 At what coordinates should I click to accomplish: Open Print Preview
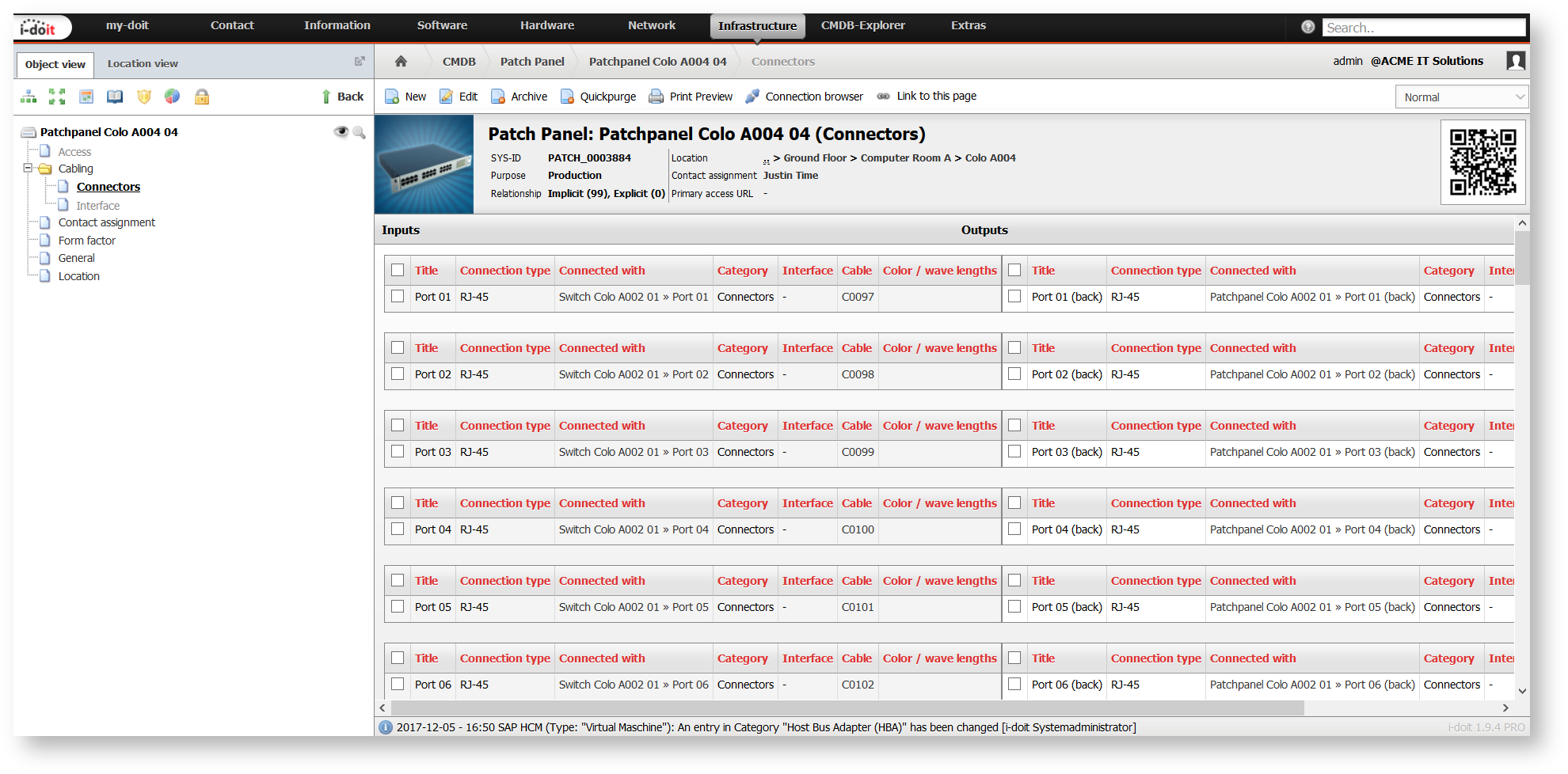click(x=691, y=97)
